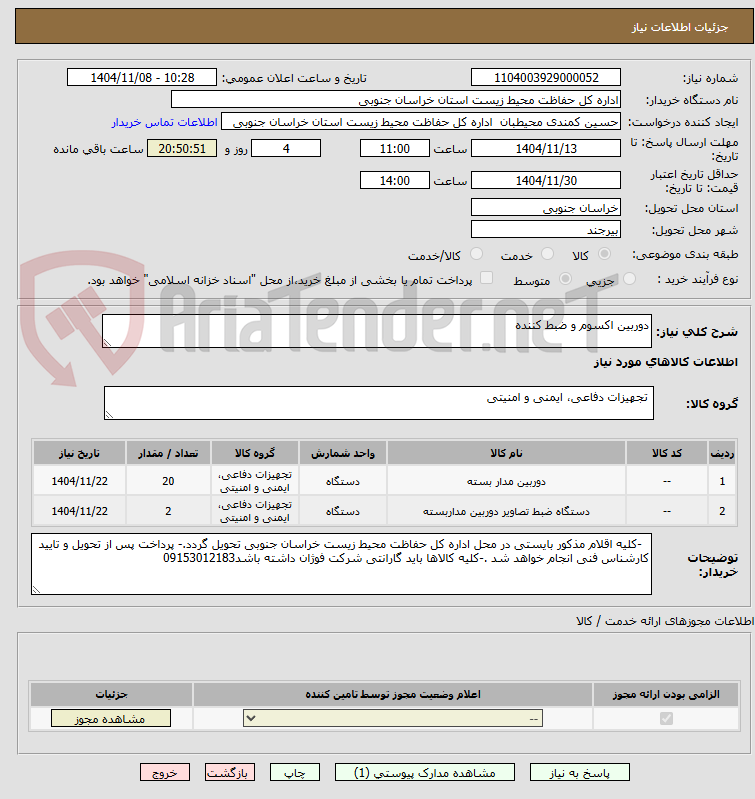Click the validity time field 14:00
Image resolution: width=755 pixels, height=799 pixels.
[x=395, y=180]
